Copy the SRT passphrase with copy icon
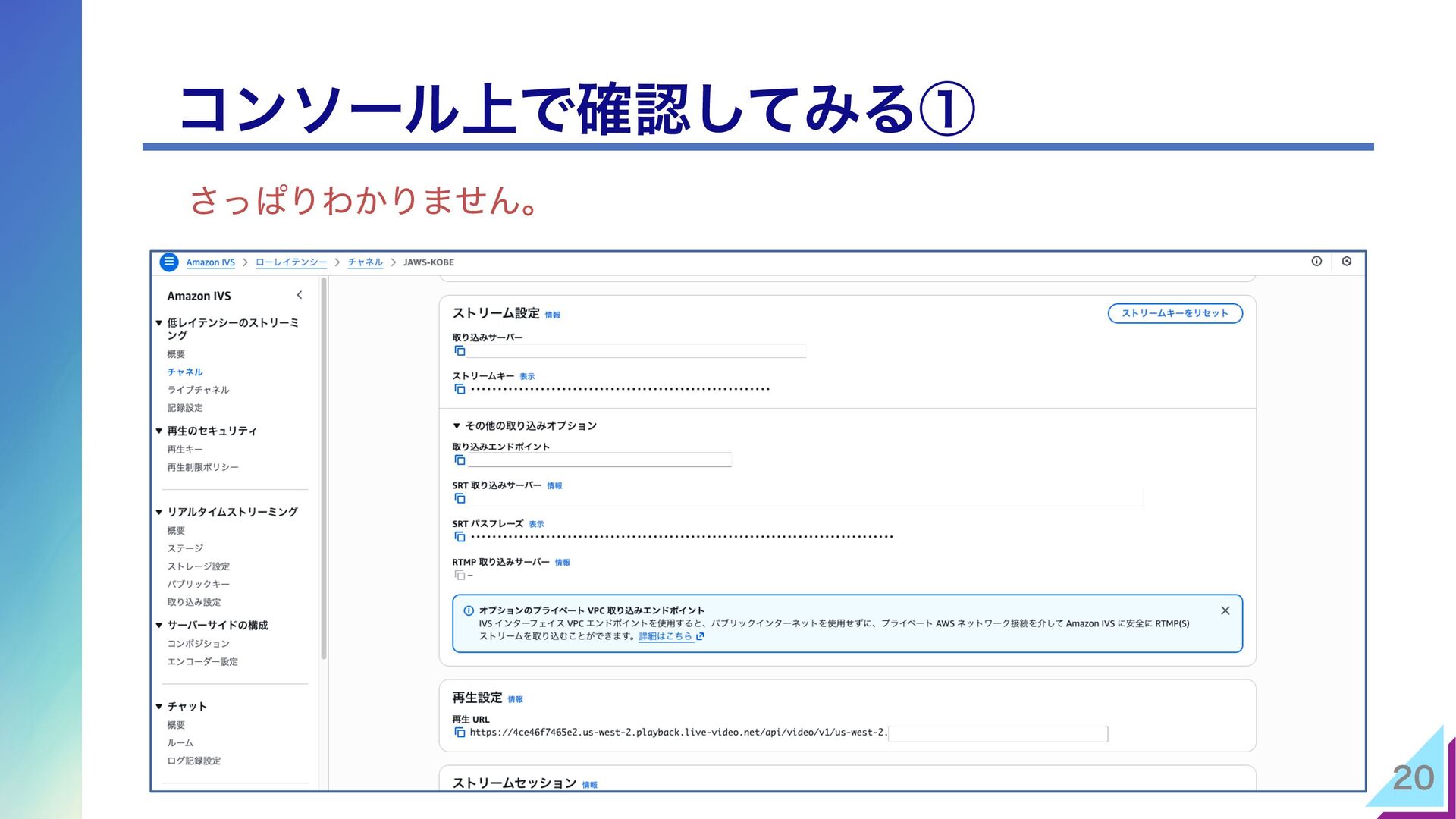This screenshot has height=819, width=1456. coord(460,537)
